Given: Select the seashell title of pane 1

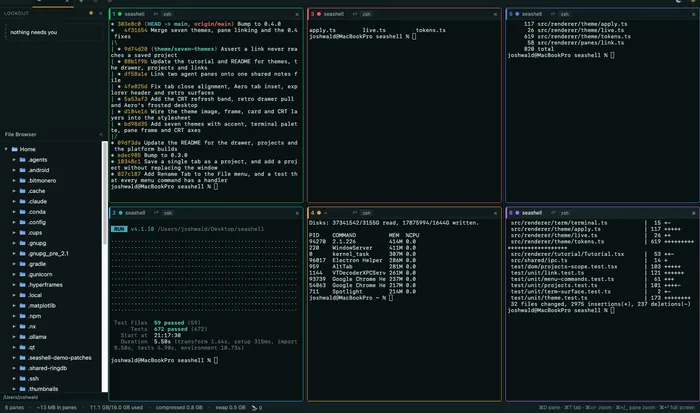Looking at the screenshot, I should tap(134, 14).
